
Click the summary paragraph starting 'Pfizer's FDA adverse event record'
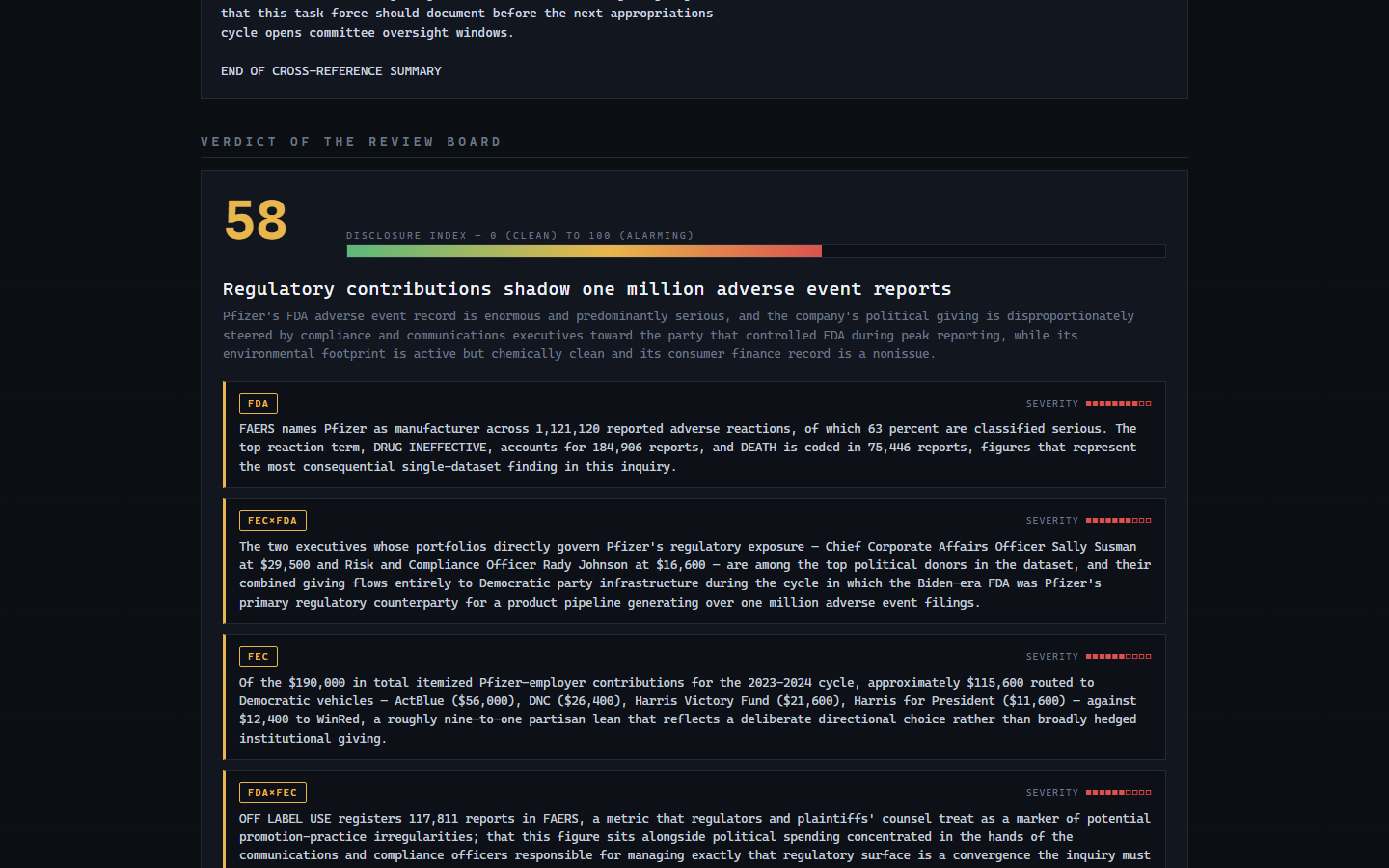678,335
